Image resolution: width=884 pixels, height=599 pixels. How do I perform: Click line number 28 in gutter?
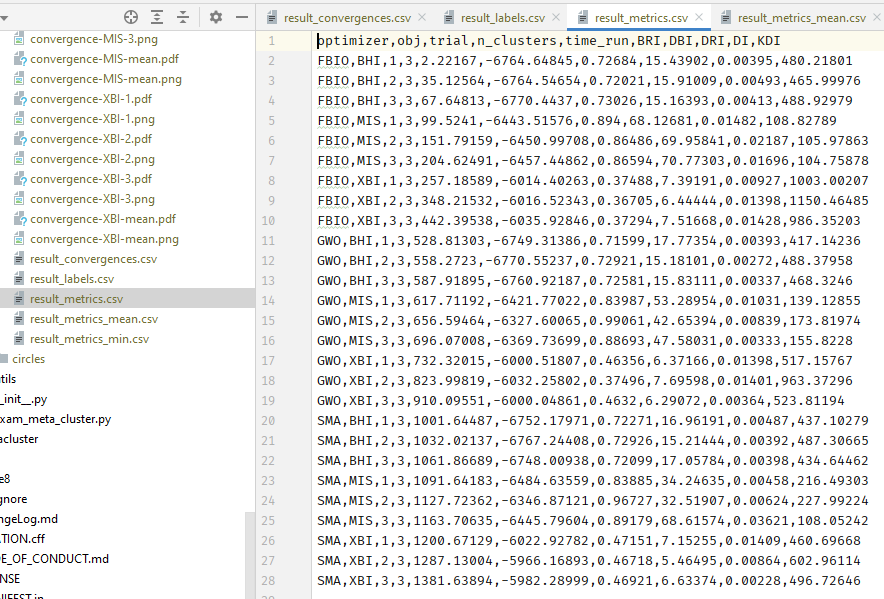[x=268, y=580]
